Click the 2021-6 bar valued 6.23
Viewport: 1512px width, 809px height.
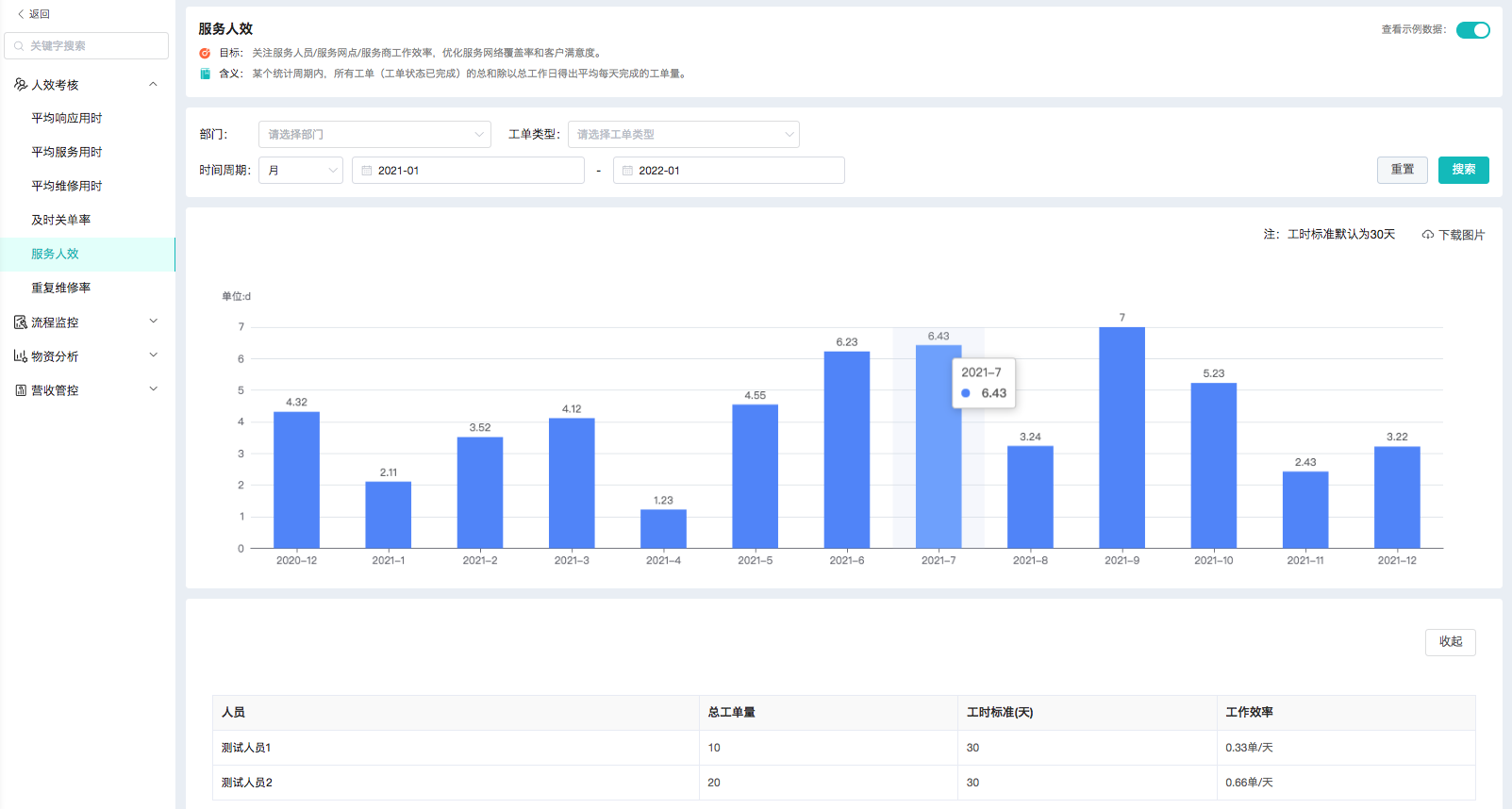coord(847,450)
